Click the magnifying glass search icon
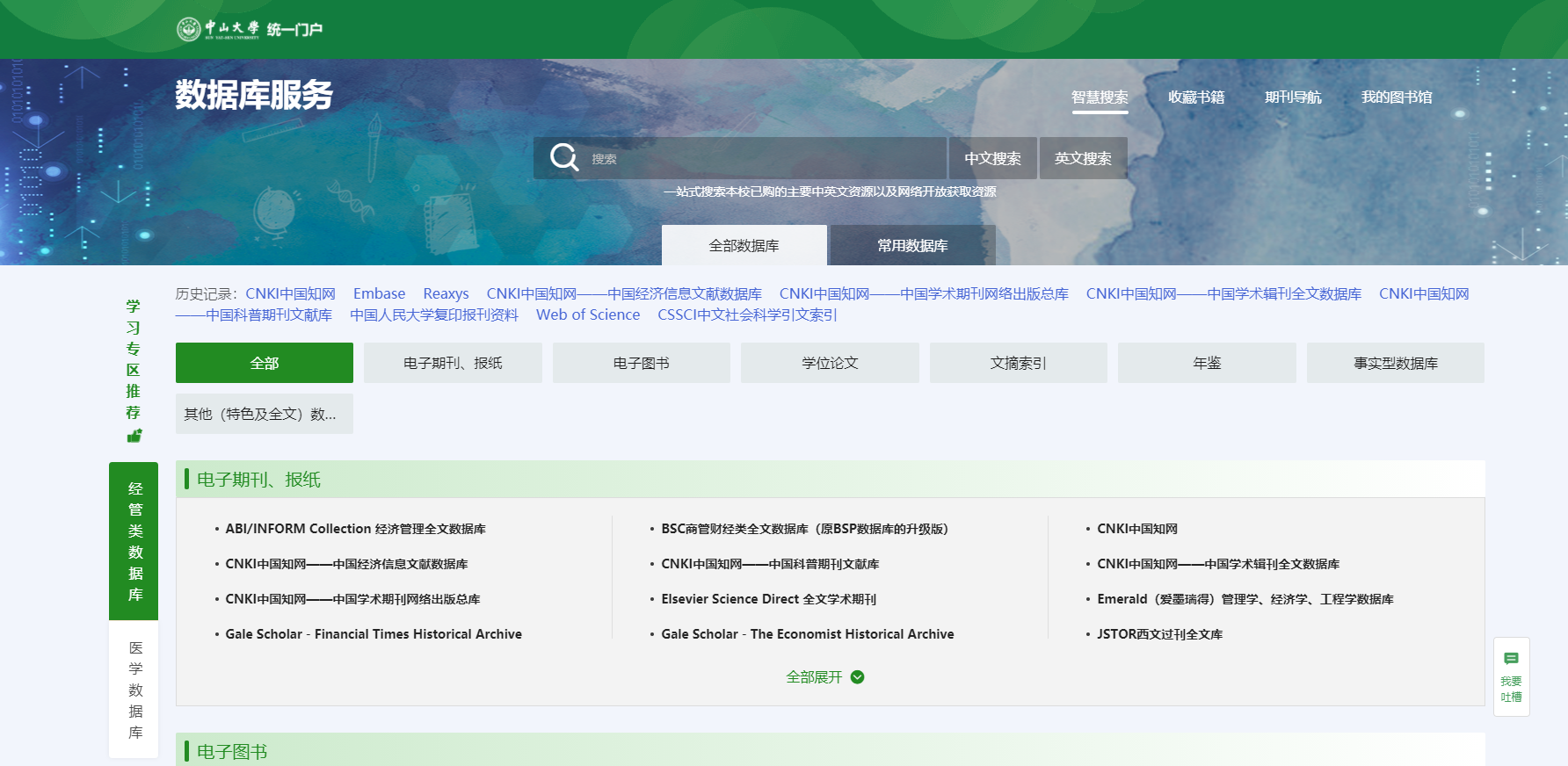This screenshot has height=766, width=1568. click(x=563, y=158)
